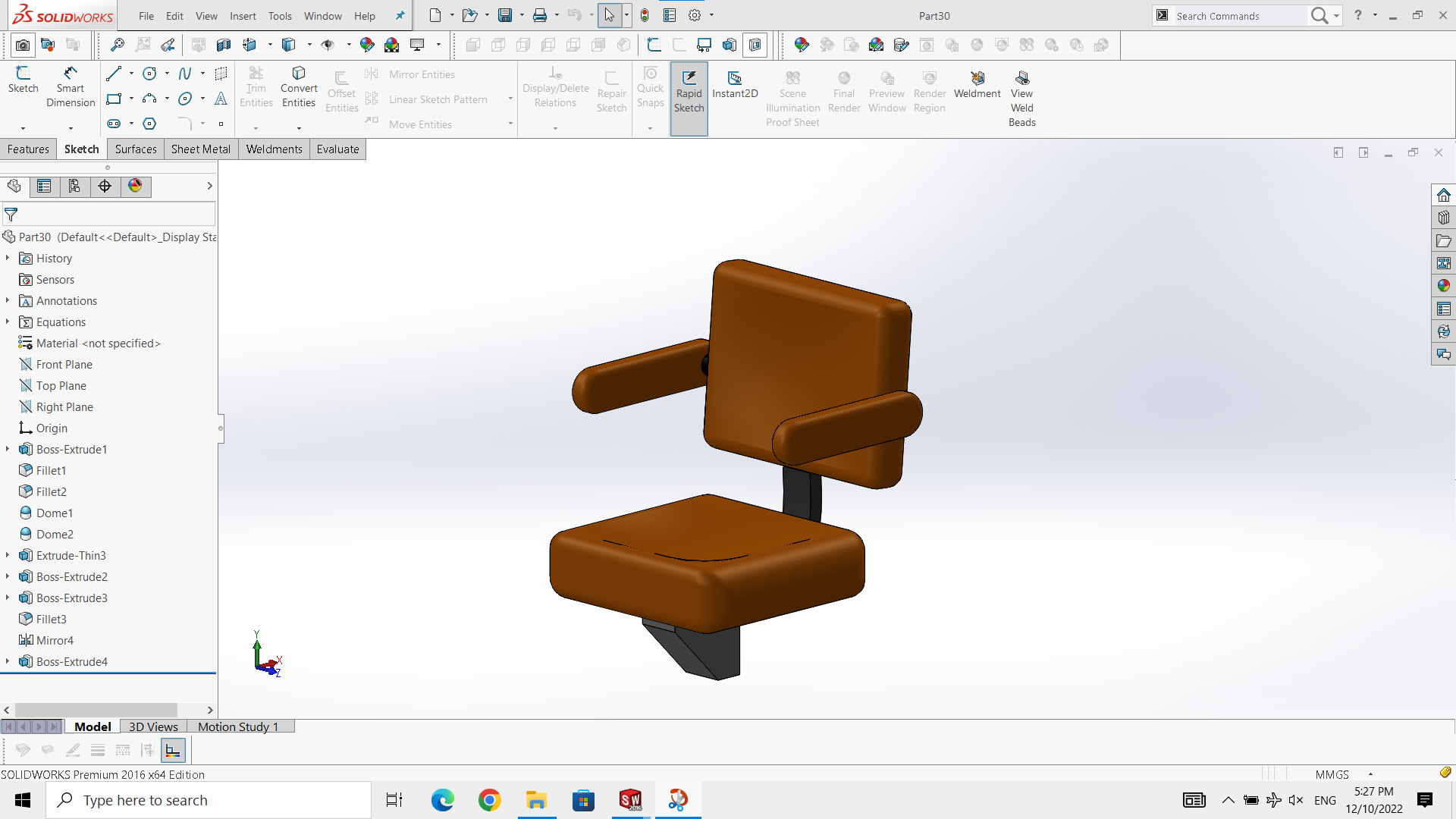Click the Convert Entities icon
Screen dimensions: 1456x819
coord(299,87)
